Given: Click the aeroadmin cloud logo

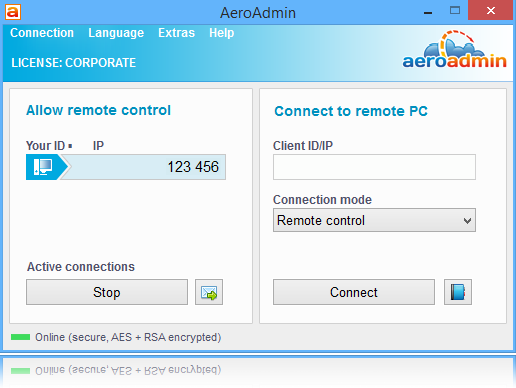Looking at the screenshot, I should 454,49.
